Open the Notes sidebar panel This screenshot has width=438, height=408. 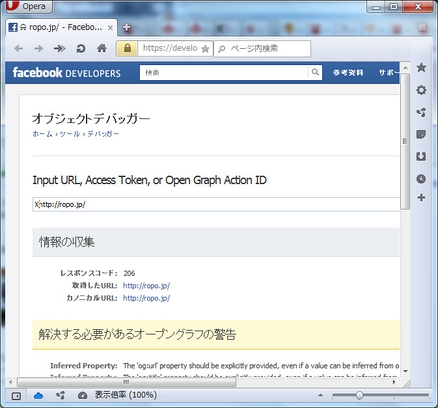421,134
